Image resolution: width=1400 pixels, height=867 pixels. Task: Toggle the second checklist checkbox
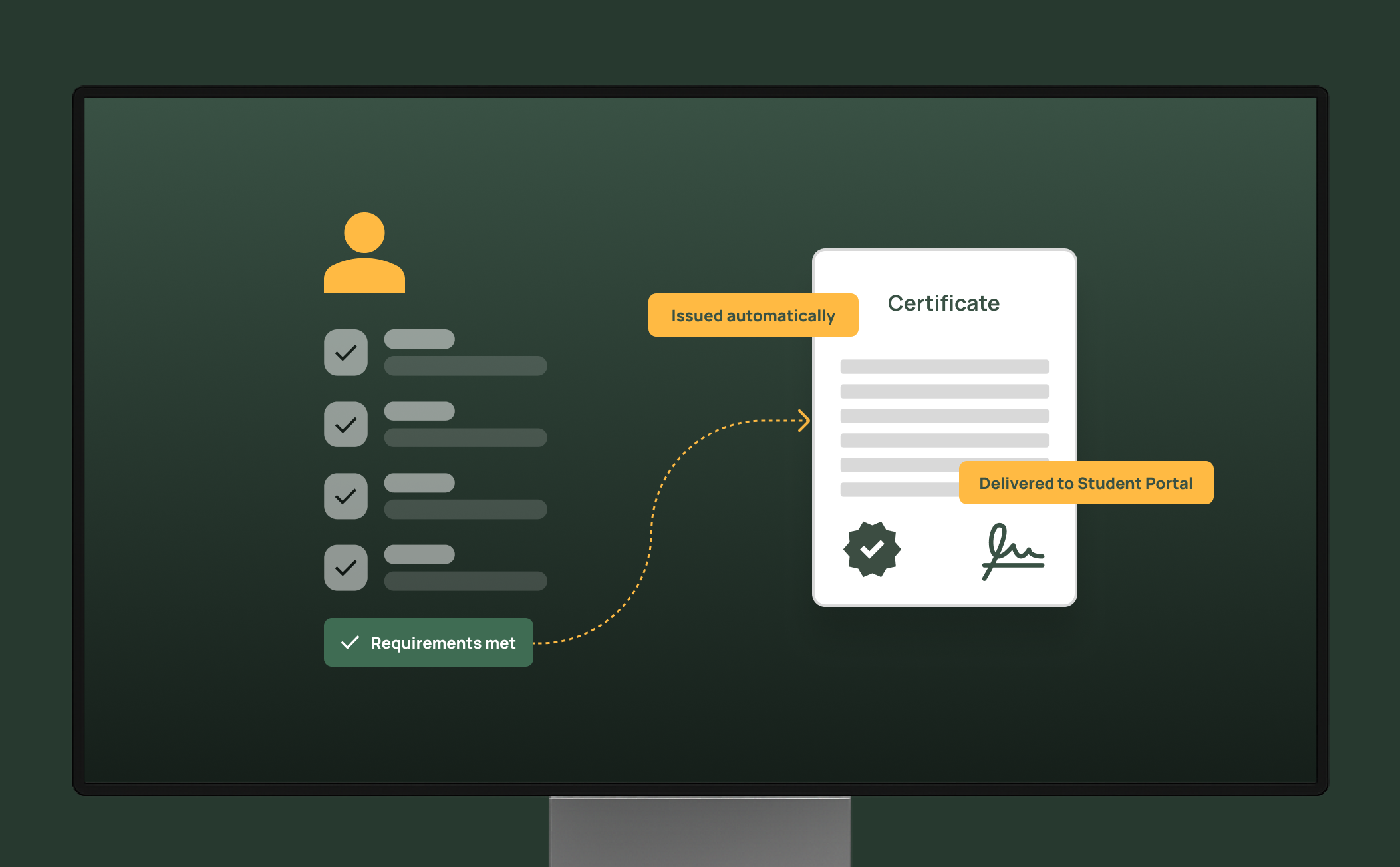[x=346, y=425]
